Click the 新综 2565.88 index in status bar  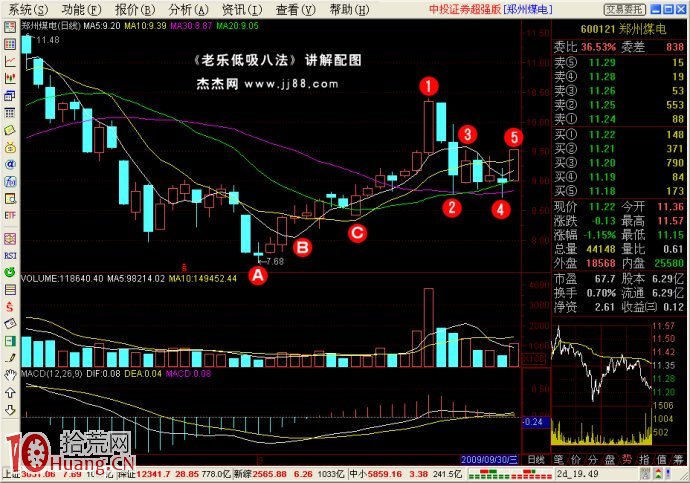(290, 474)
